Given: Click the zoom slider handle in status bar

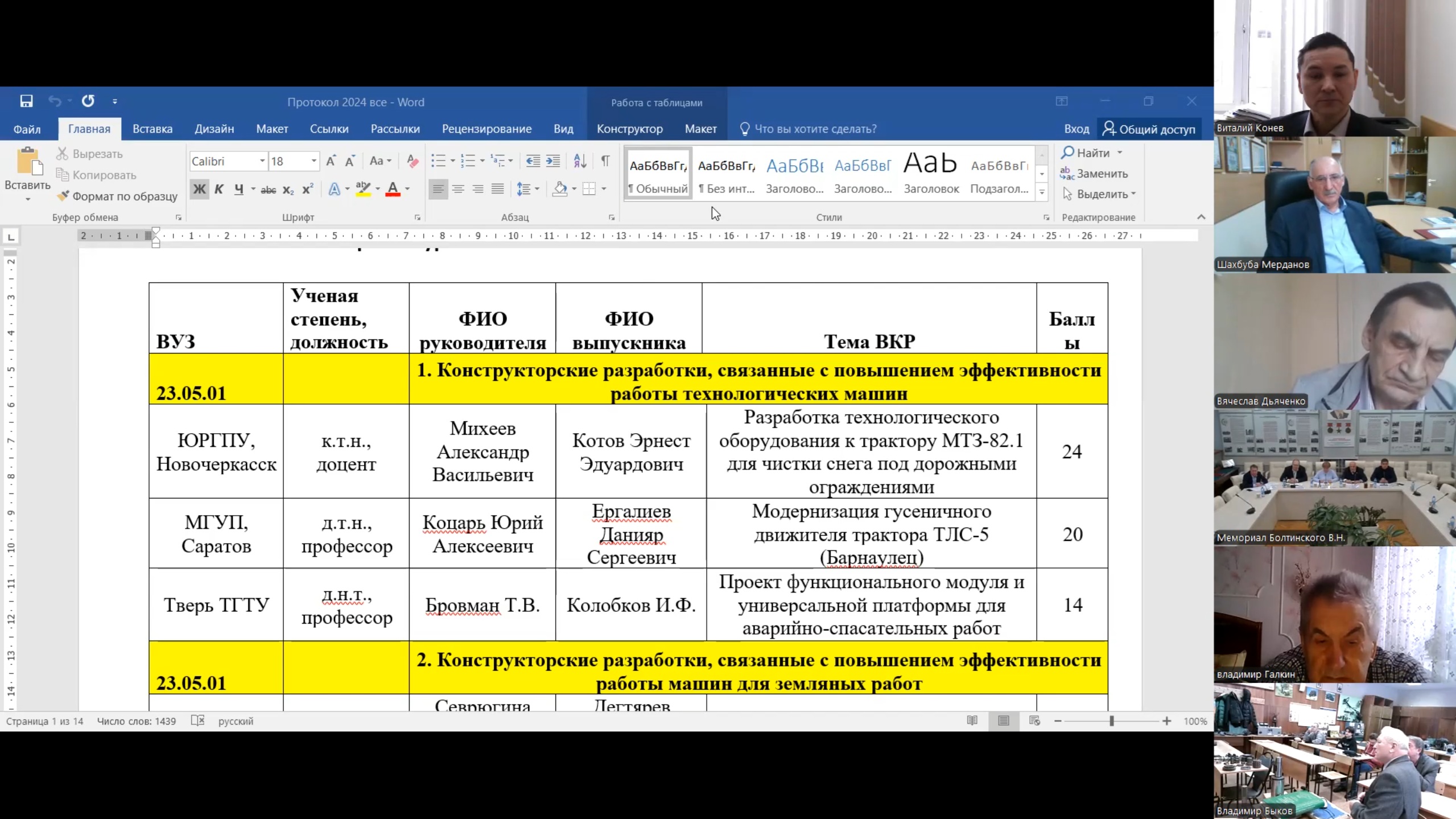Looking at the screenshot, I should pos(1111,721).
